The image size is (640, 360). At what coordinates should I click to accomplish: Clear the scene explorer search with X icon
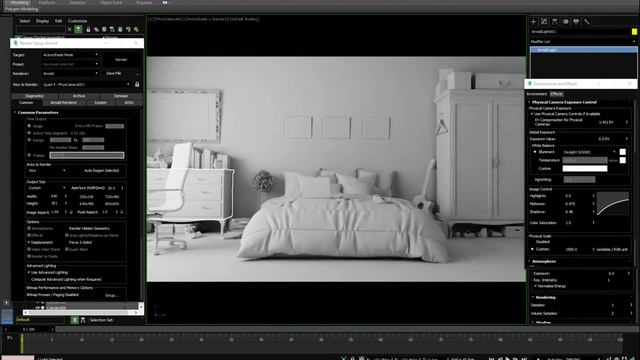coord(69,29)
